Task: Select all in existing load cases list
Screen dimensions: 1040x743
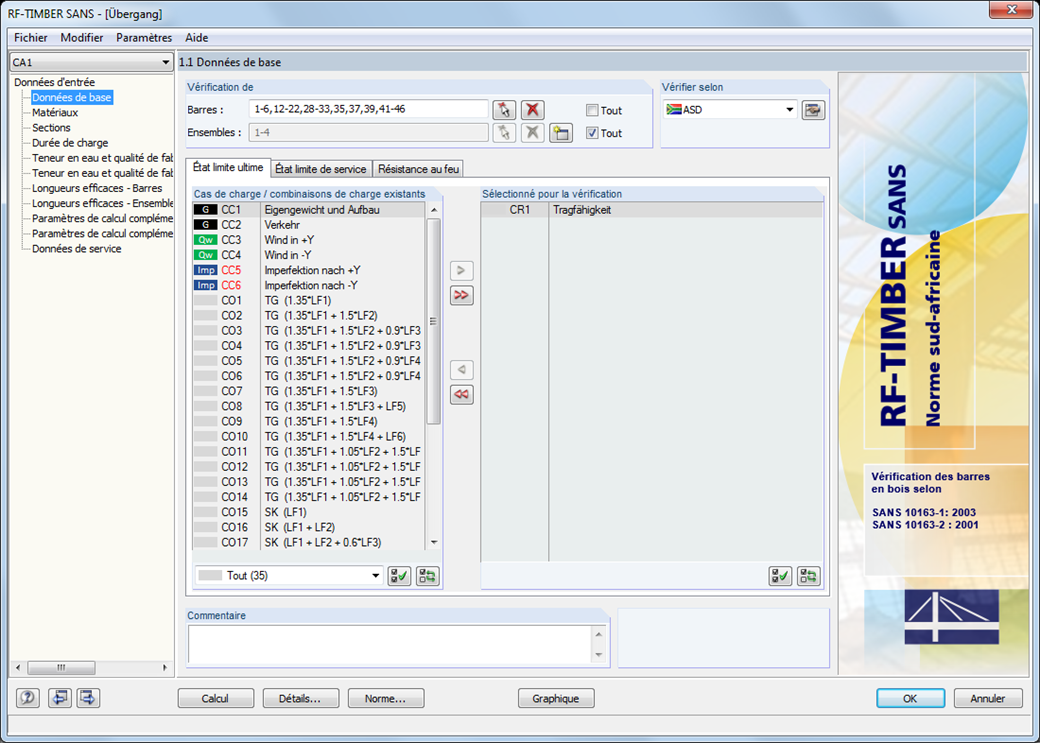Action: pyautogui.click(x=399, y=576)
